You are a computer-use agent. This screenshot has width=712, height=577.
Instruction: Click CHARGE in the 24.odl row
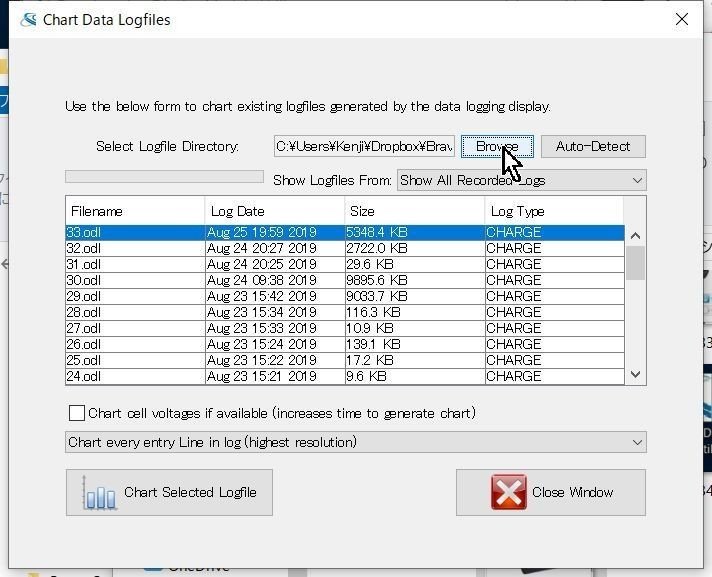[x=514, y=376]
